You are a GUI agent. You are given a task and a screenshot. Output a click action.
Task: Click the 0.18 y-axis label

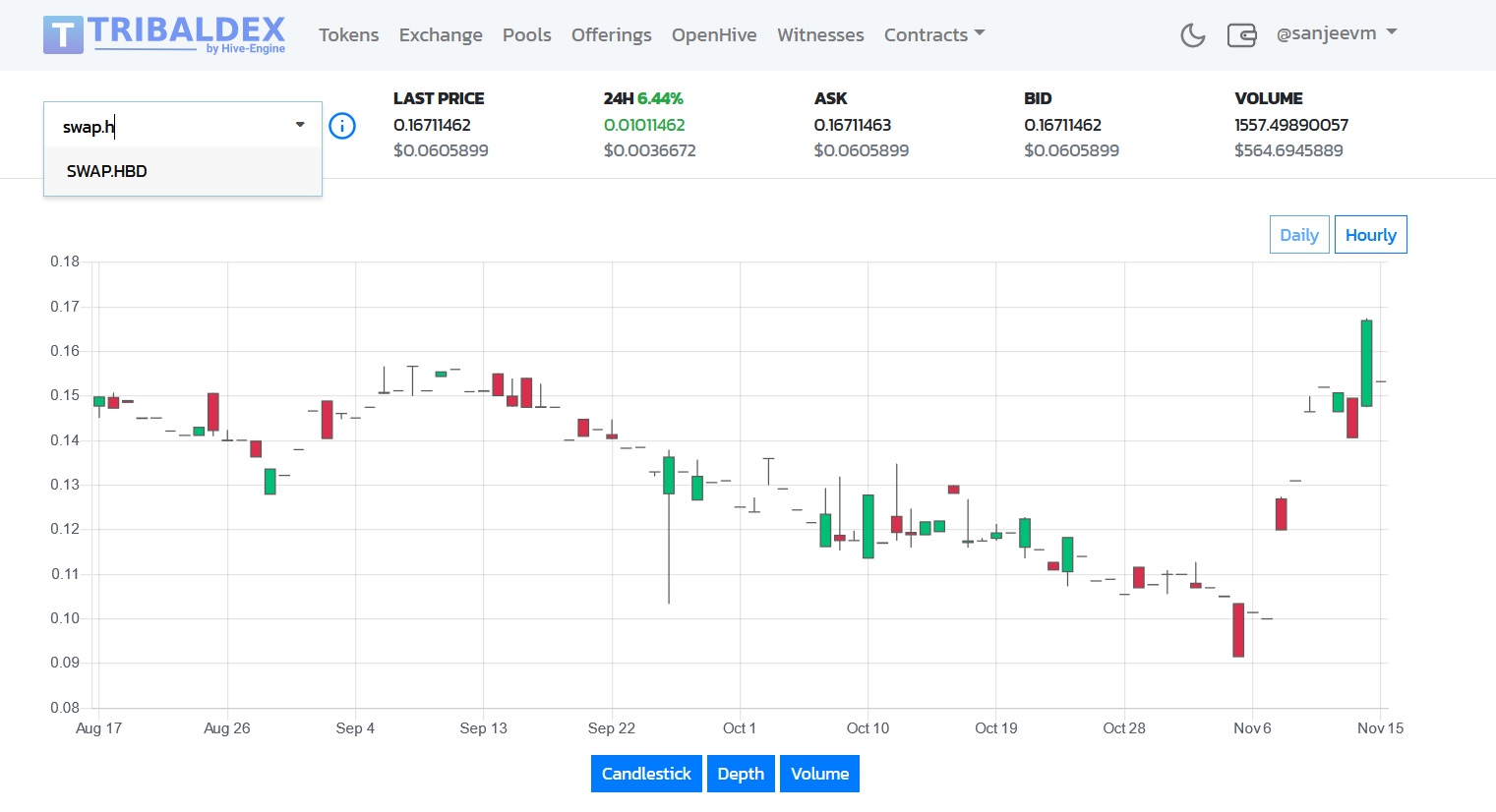pos(65,261)
